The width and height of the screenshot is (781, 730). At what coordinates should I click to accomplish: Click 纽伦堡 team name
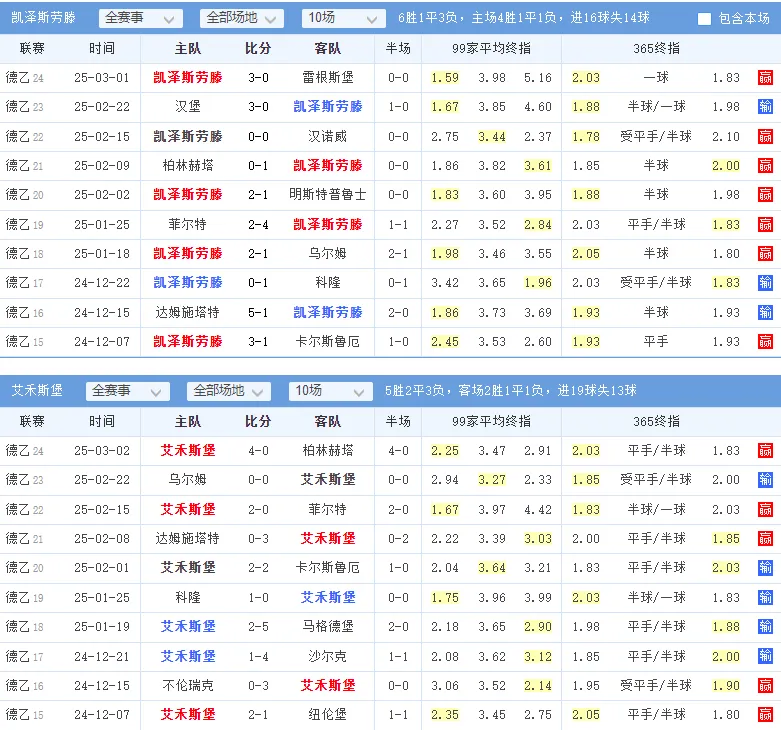[328, 715]
